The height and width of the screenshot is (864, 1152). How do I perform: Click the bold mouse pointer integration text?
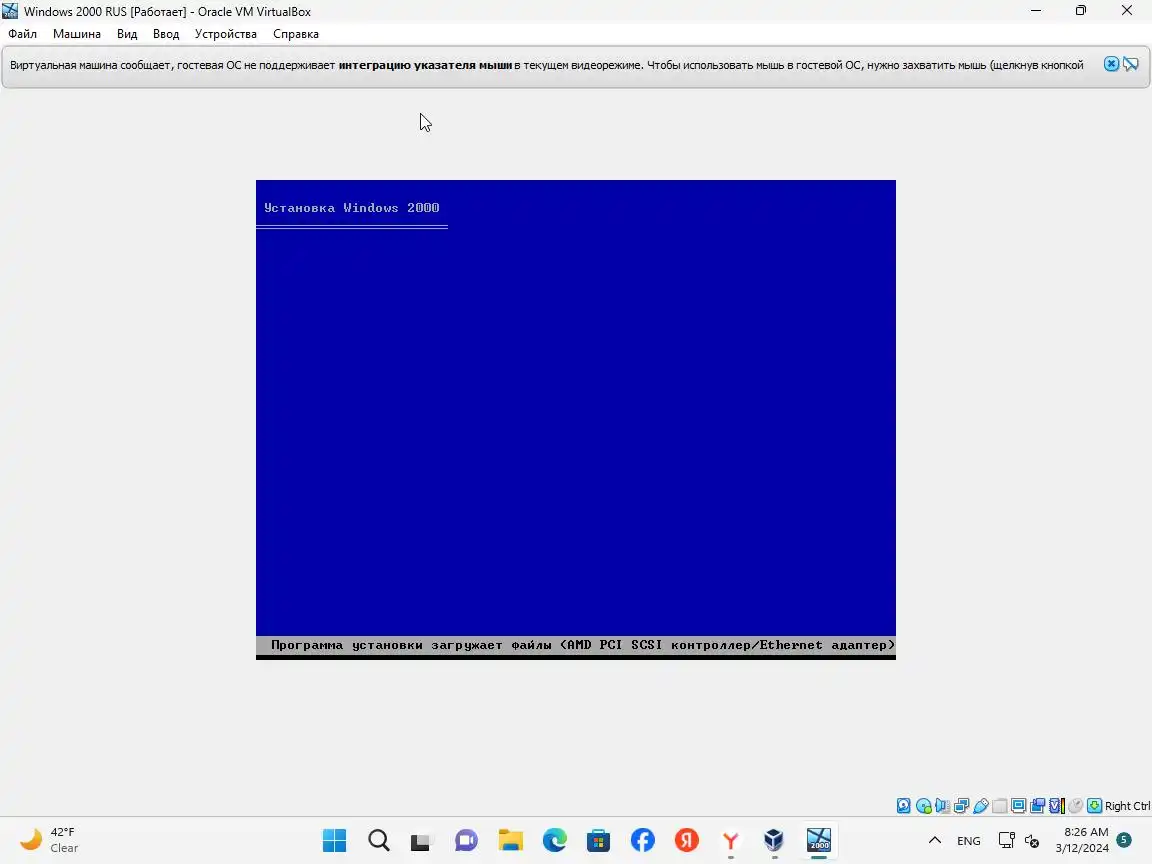(x=425, y=65)
